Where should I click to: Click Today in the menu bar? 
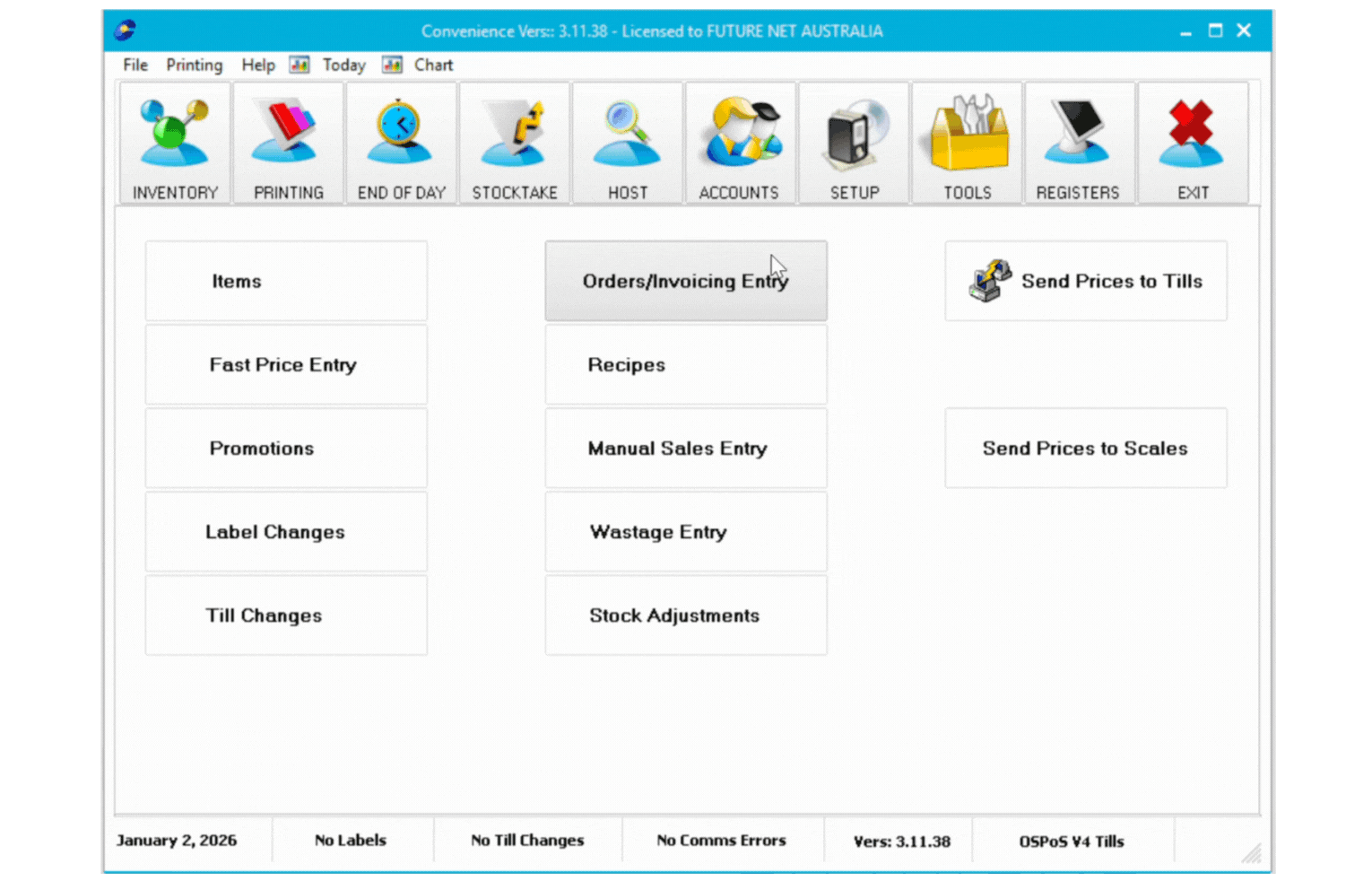(343, 65)
